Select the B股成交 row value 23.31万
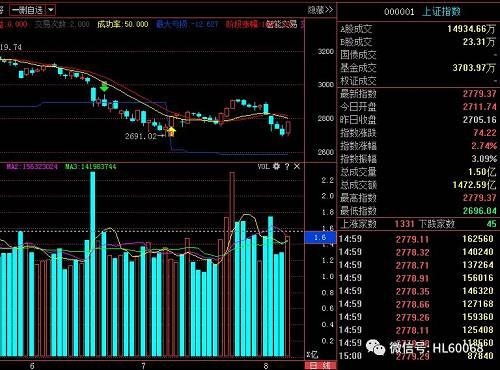500x370 pixels. [479, 42]
